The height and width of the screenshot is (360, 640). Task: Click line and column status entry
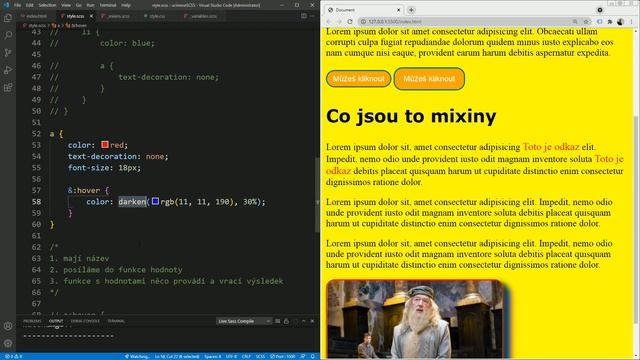click(x=176, y=356)
